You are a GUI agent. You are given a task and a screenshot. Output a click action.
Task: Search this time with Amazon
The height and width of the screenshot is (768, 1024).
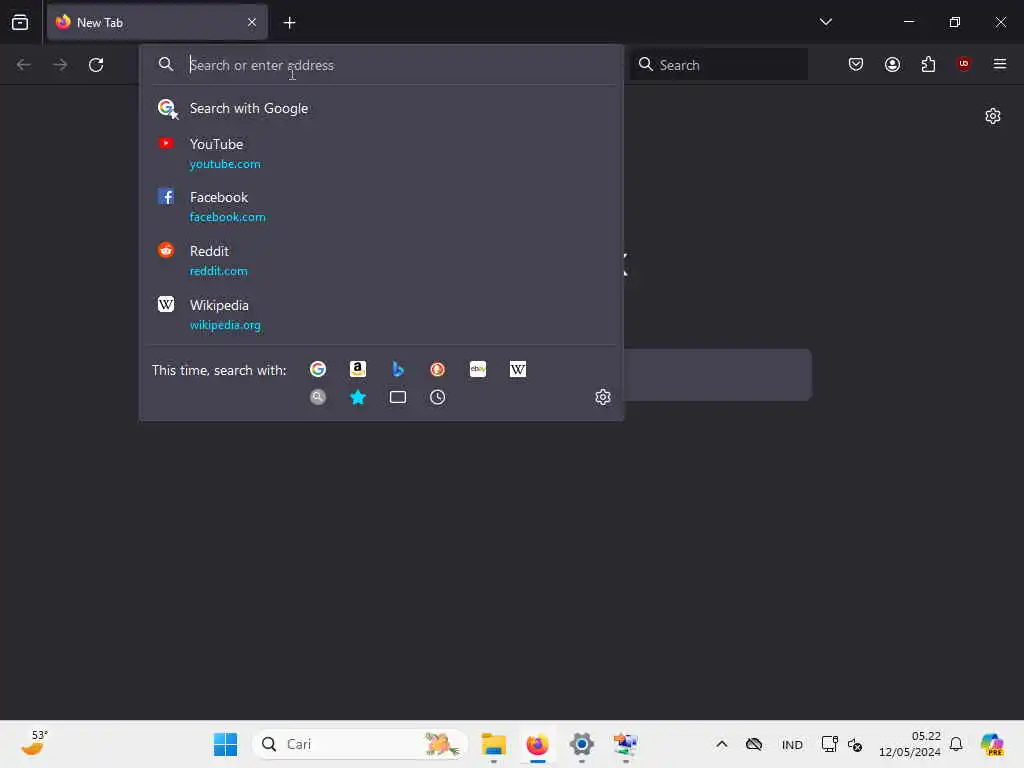[358, 370]
